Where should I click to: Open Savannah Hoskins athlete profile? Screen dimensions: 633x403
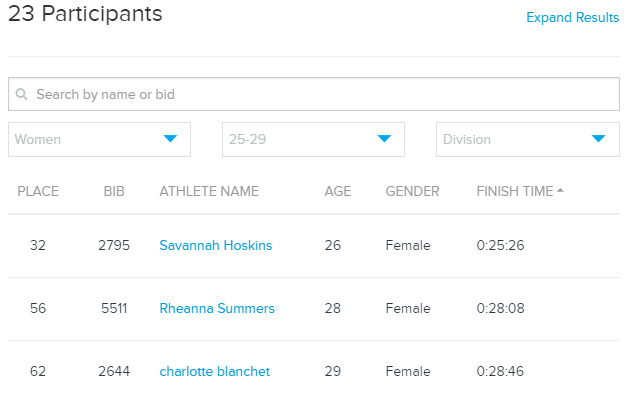(x=216, y=245)
